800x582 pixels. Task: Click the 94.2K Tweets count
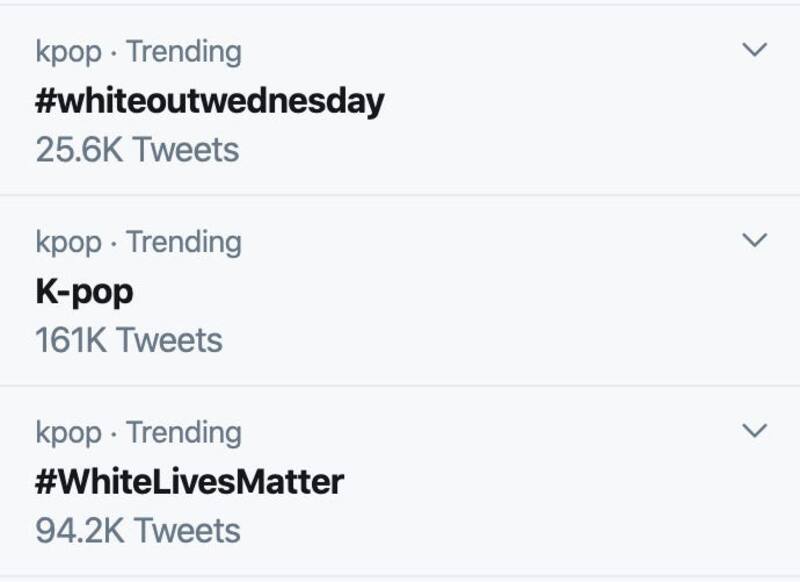click(138, 531)
